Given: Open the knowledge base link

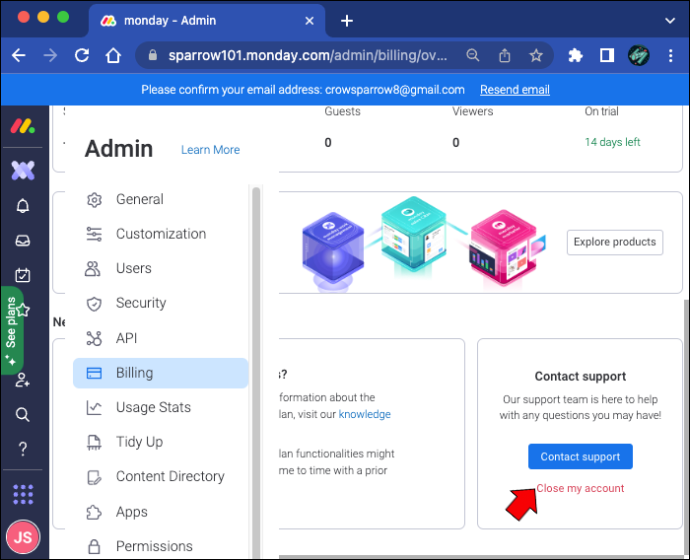Looking at the screenshot, I should click(364, 414).
